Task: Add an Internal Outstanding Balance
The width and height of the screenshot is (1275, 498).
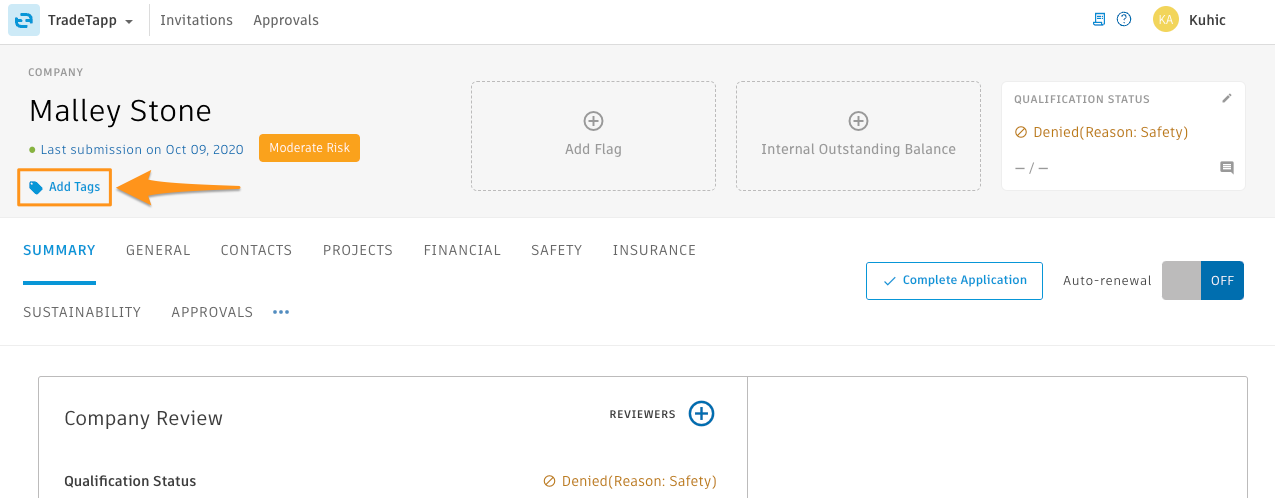Action: (858, 136)
